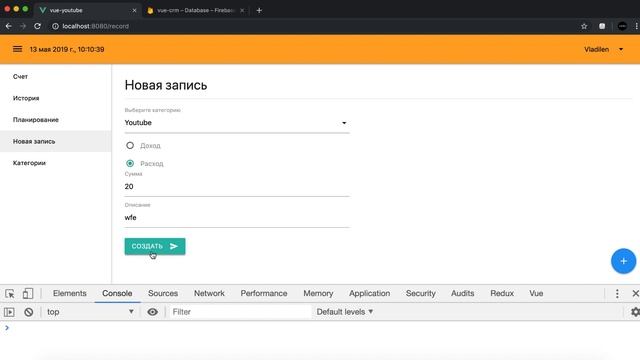Open the Redux DevTools tab
The image size is (640, 360).
[x=502, y=293]
